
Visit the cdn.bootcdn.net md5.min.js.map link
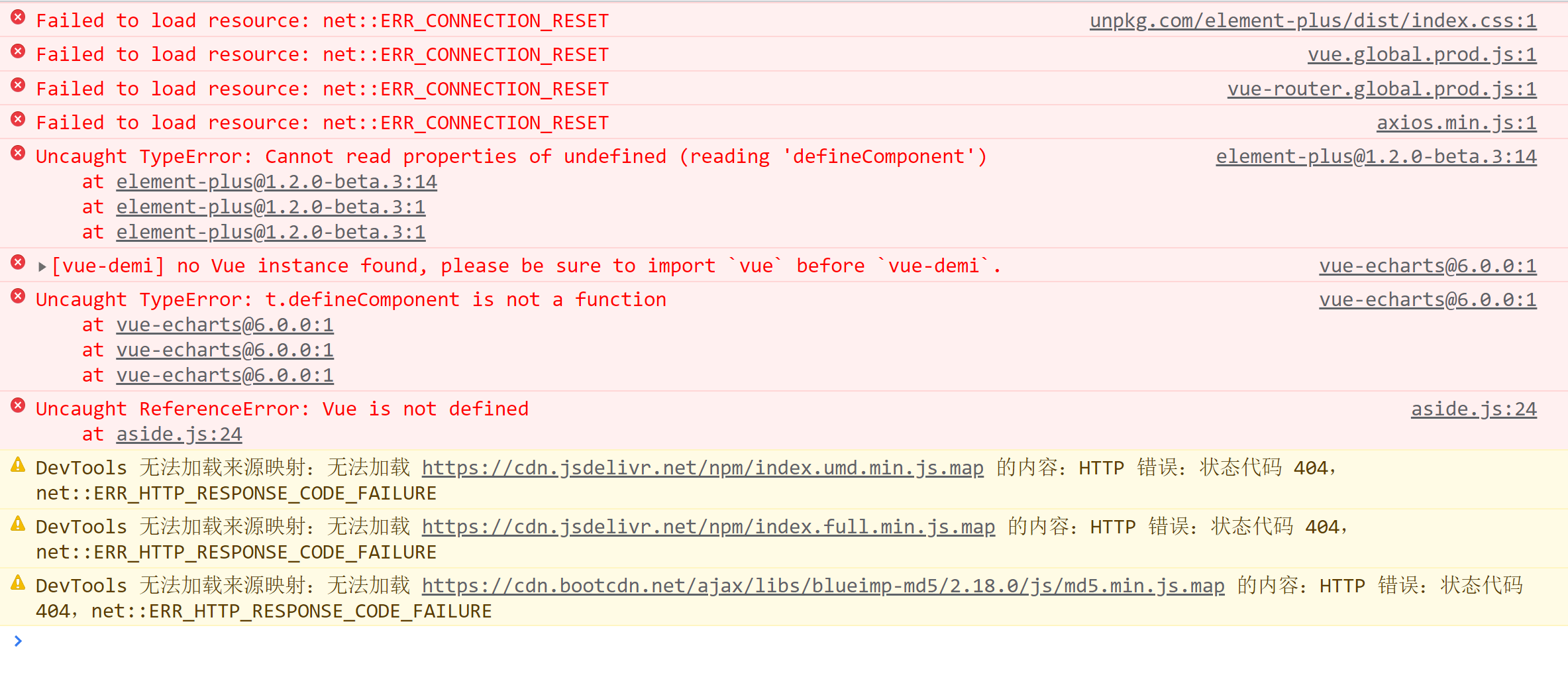823,585
